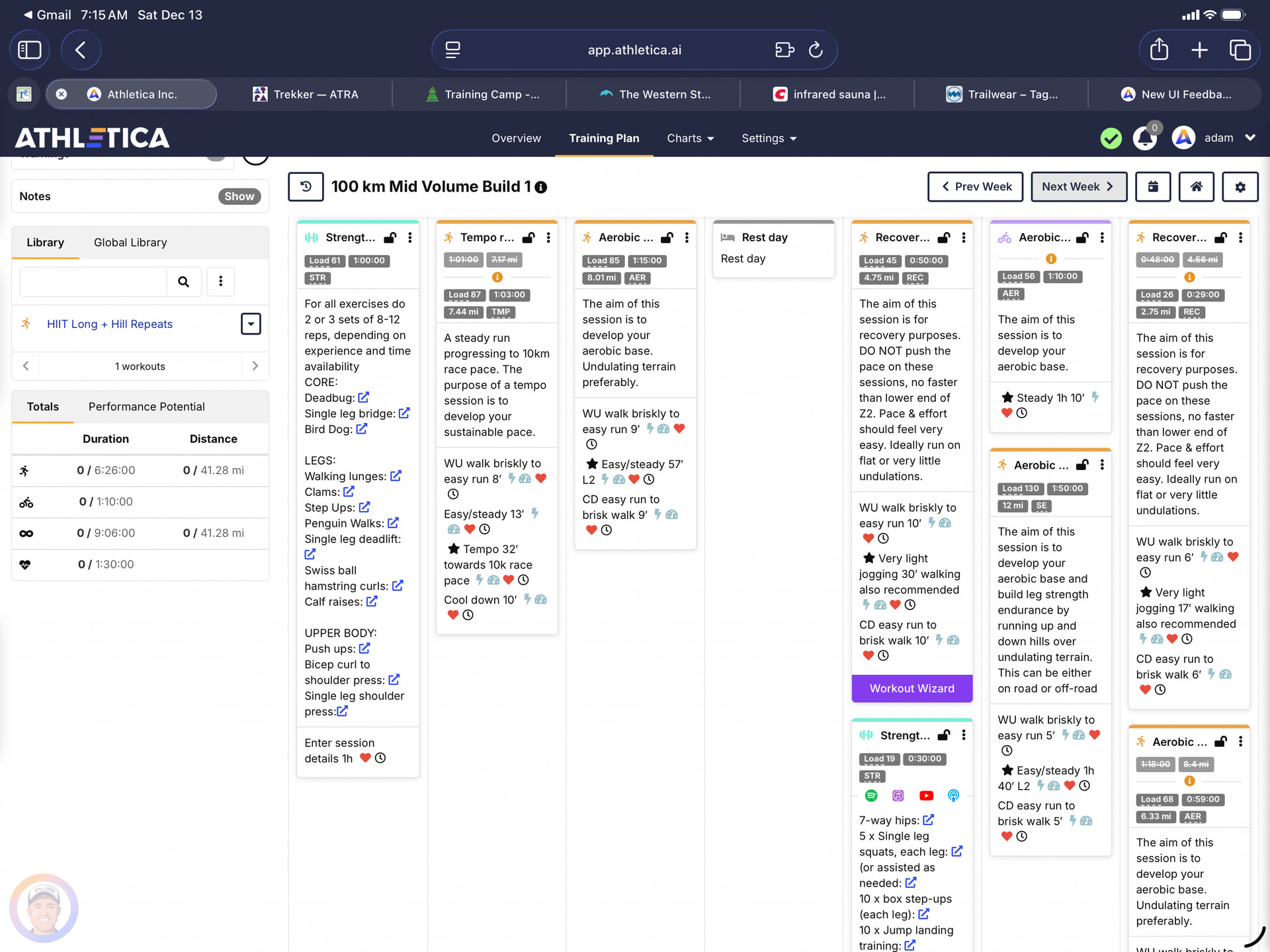Open YouTube icon in Strength session
Image resolution: width=1270 pixels, height=952 pixels.
click(926, 795)
